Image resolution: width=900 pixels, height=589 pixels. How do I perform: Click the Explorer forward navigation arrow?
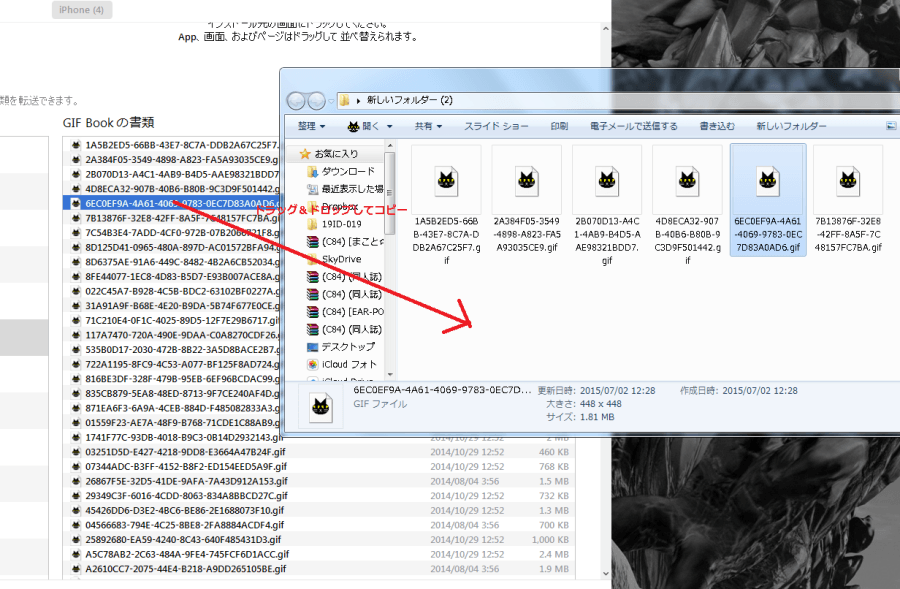[317, 100]
